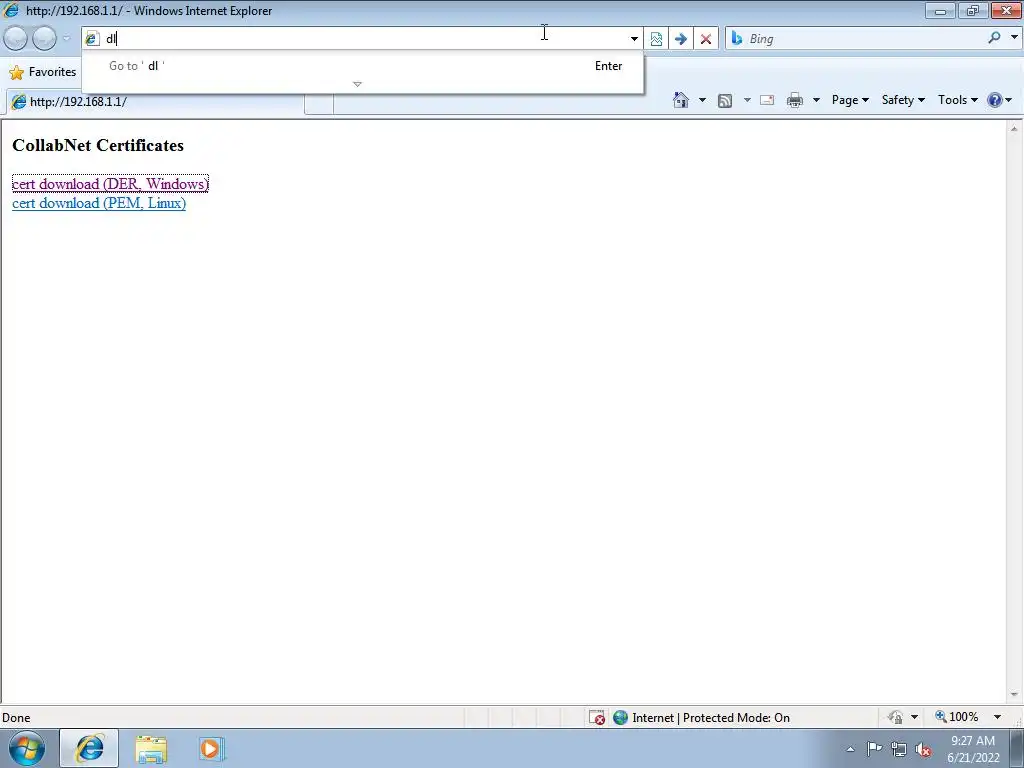Click the RSS feeds icon

725,101
